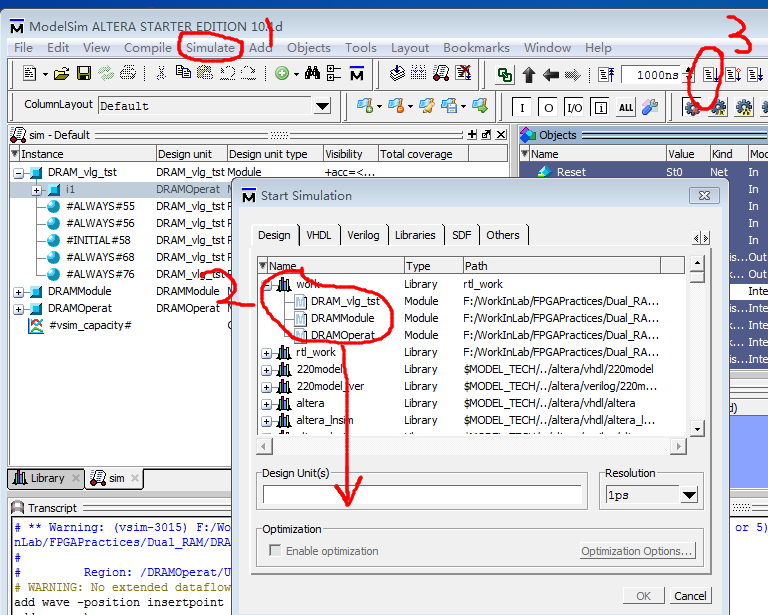Expand the DRAMOperat instance
This screenshot has width=768, height=615.
click(19, 309)
